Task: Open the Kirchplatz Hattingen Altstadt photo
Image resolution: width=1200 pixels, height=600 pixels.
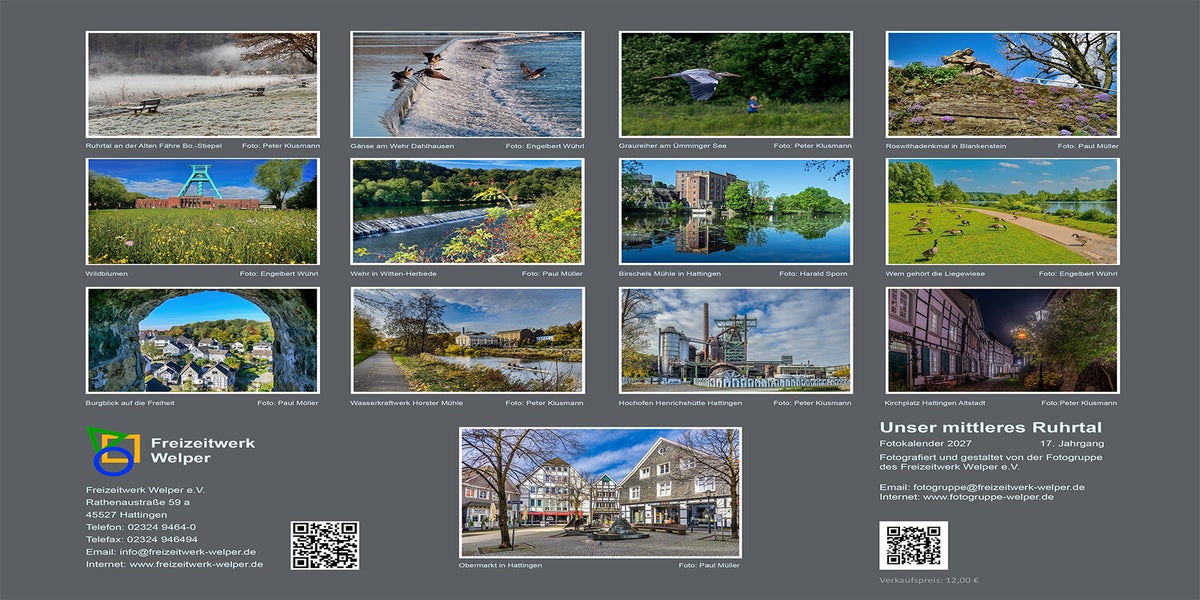Action: [1002, 340]
